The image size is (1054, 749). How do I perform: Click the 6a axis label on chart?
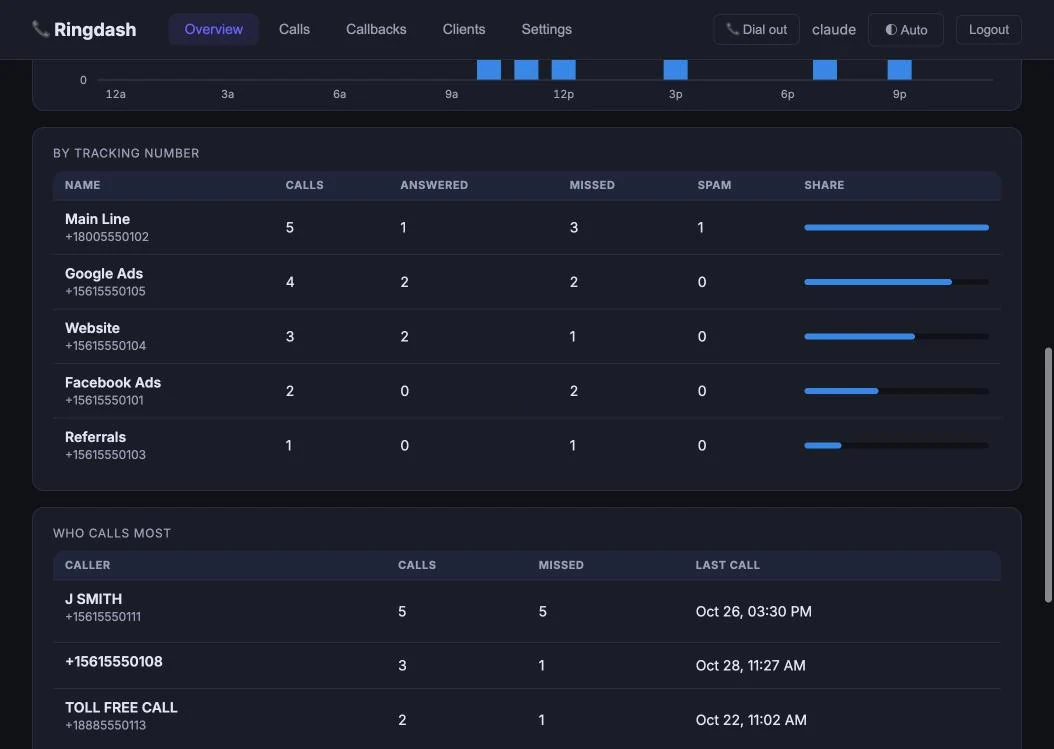[x=339, y=94]
